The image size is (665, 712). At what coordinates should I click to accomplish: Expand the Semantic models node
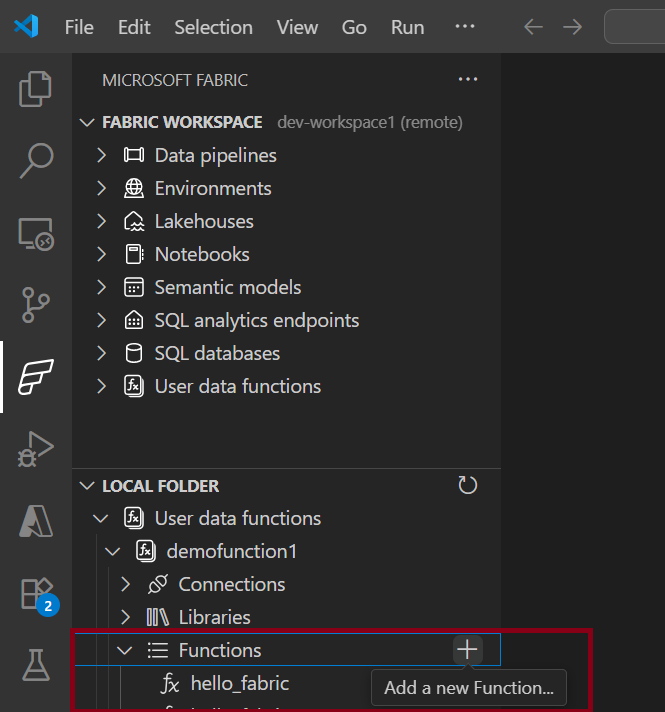pyautogui.click(x=102, y=287)
